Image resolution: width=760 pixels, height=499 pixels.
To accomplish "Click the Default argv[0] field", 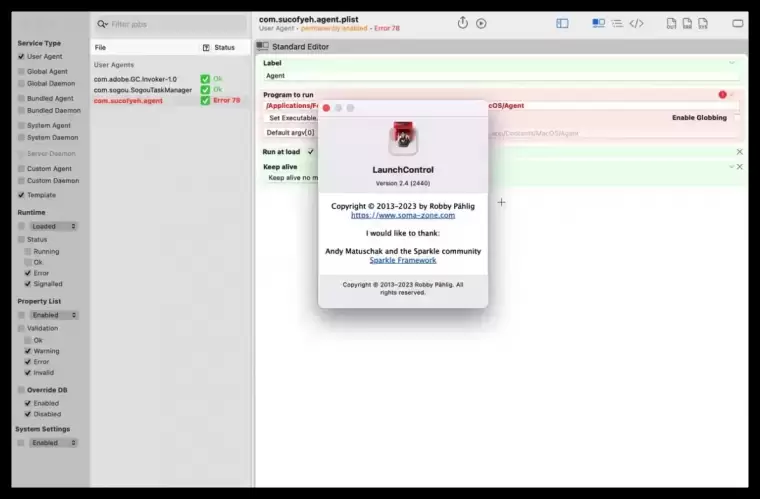I will tap(502, 133).
